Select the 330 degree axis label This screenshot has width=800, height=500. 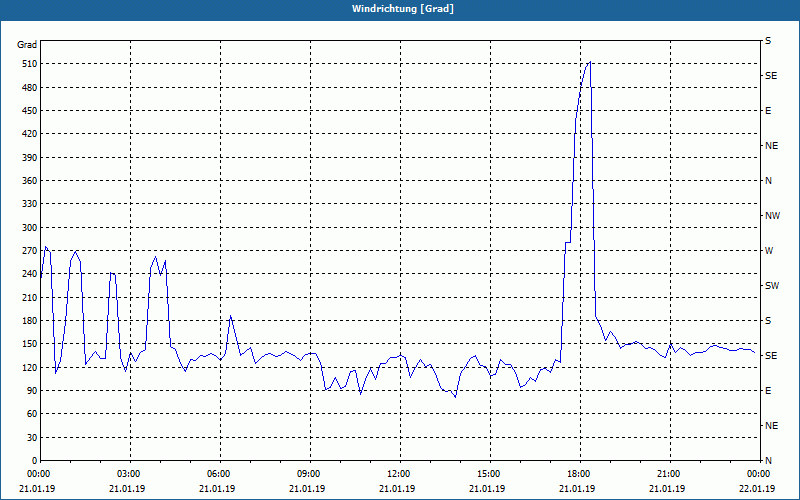(30, 204)
